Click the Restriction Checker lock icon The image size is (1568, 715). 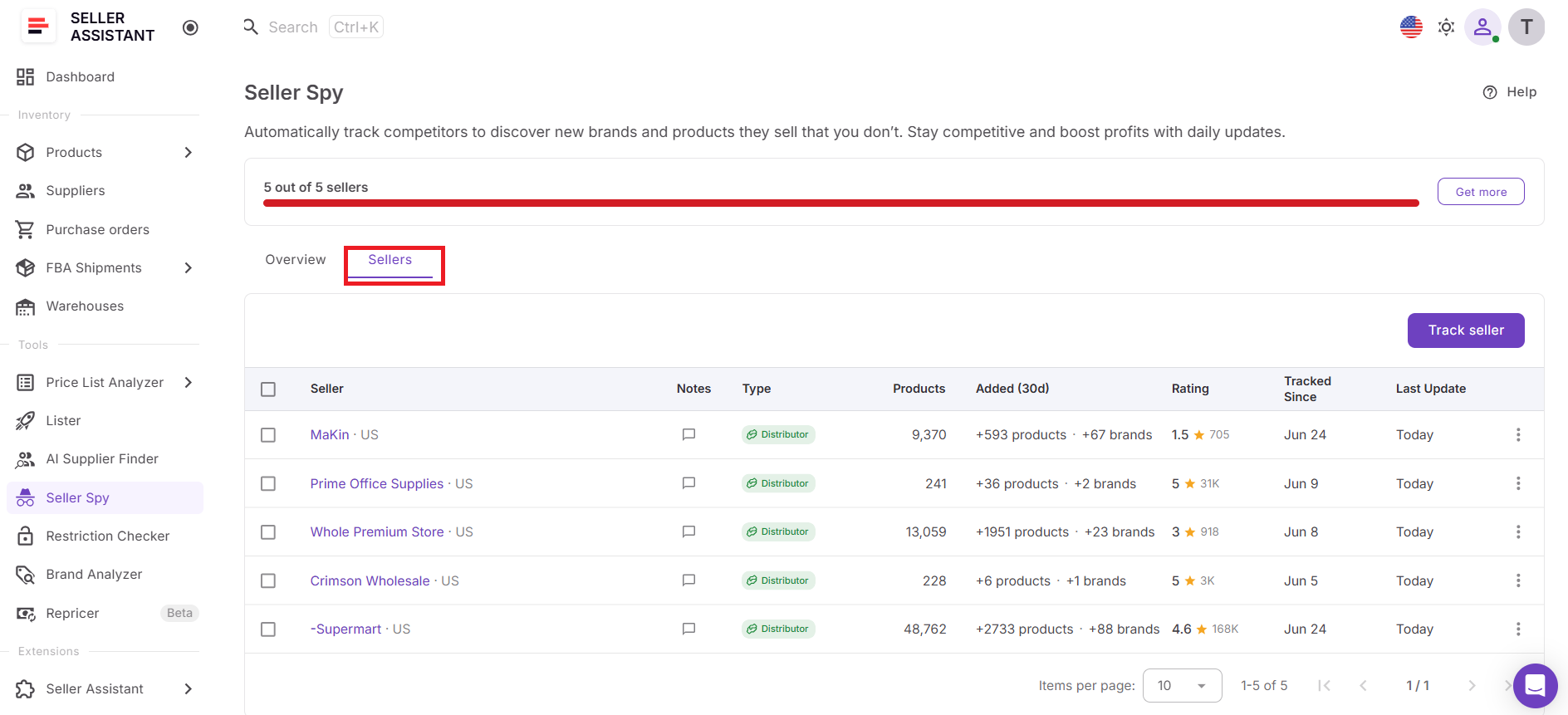point(26,536)
